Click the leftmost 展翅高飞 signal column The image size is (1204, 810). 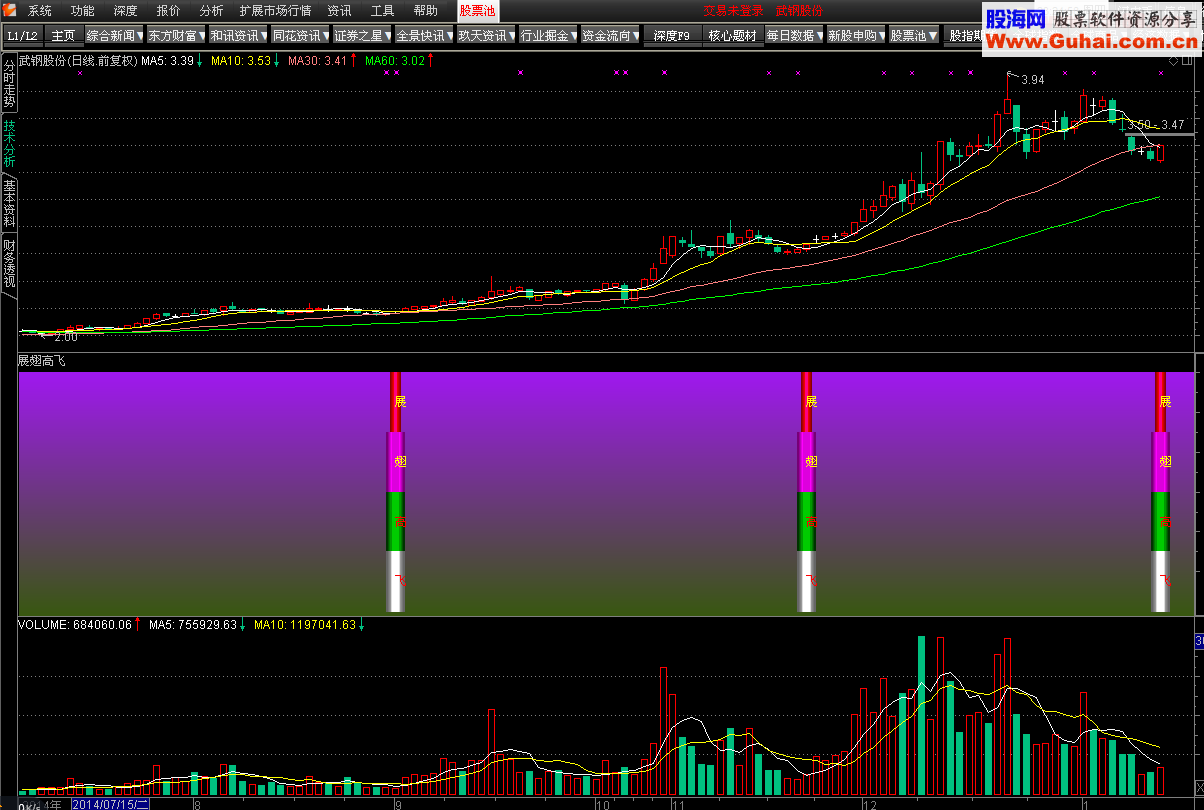396,492
